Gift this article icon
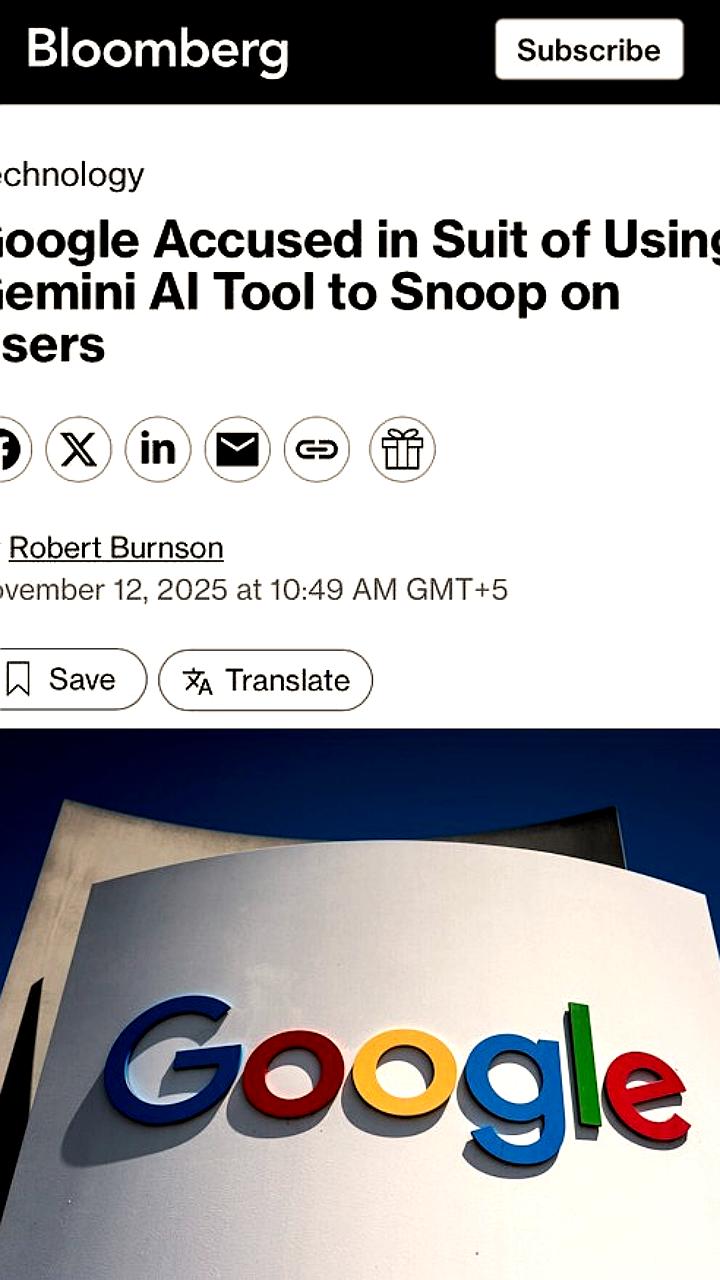 pyautogui.click(x=402, y=450)
